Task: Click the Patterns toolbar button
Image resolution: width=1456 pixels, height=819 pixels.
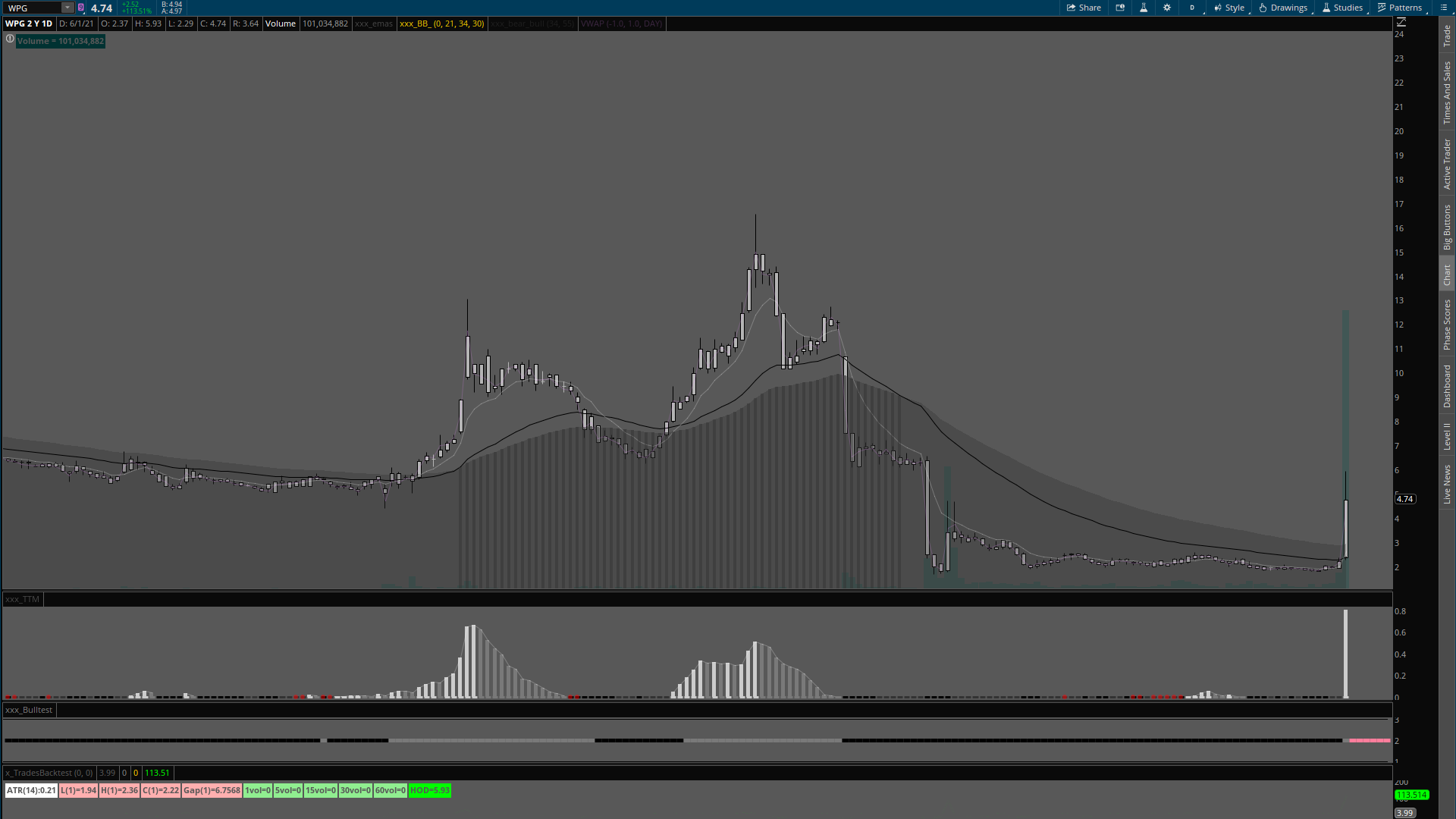Action: 1400,8
